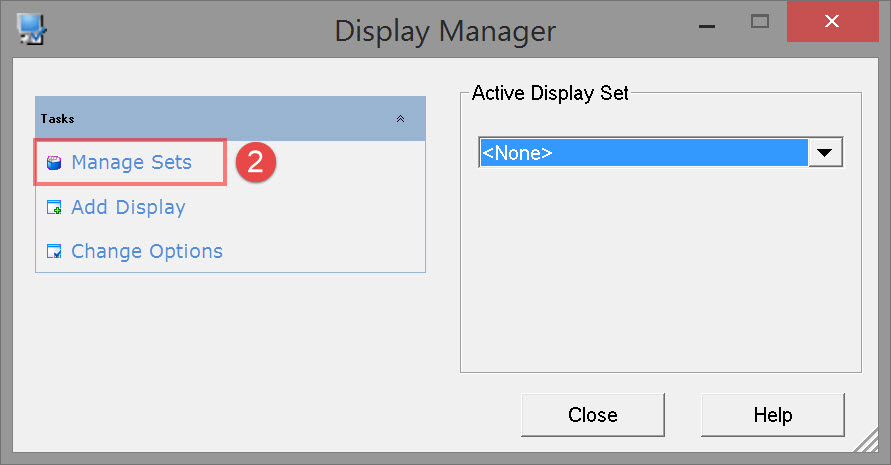The width and height of the screenshot is (891, 465).
Task: Click the Display Manager title text
Action: (444, 31)
